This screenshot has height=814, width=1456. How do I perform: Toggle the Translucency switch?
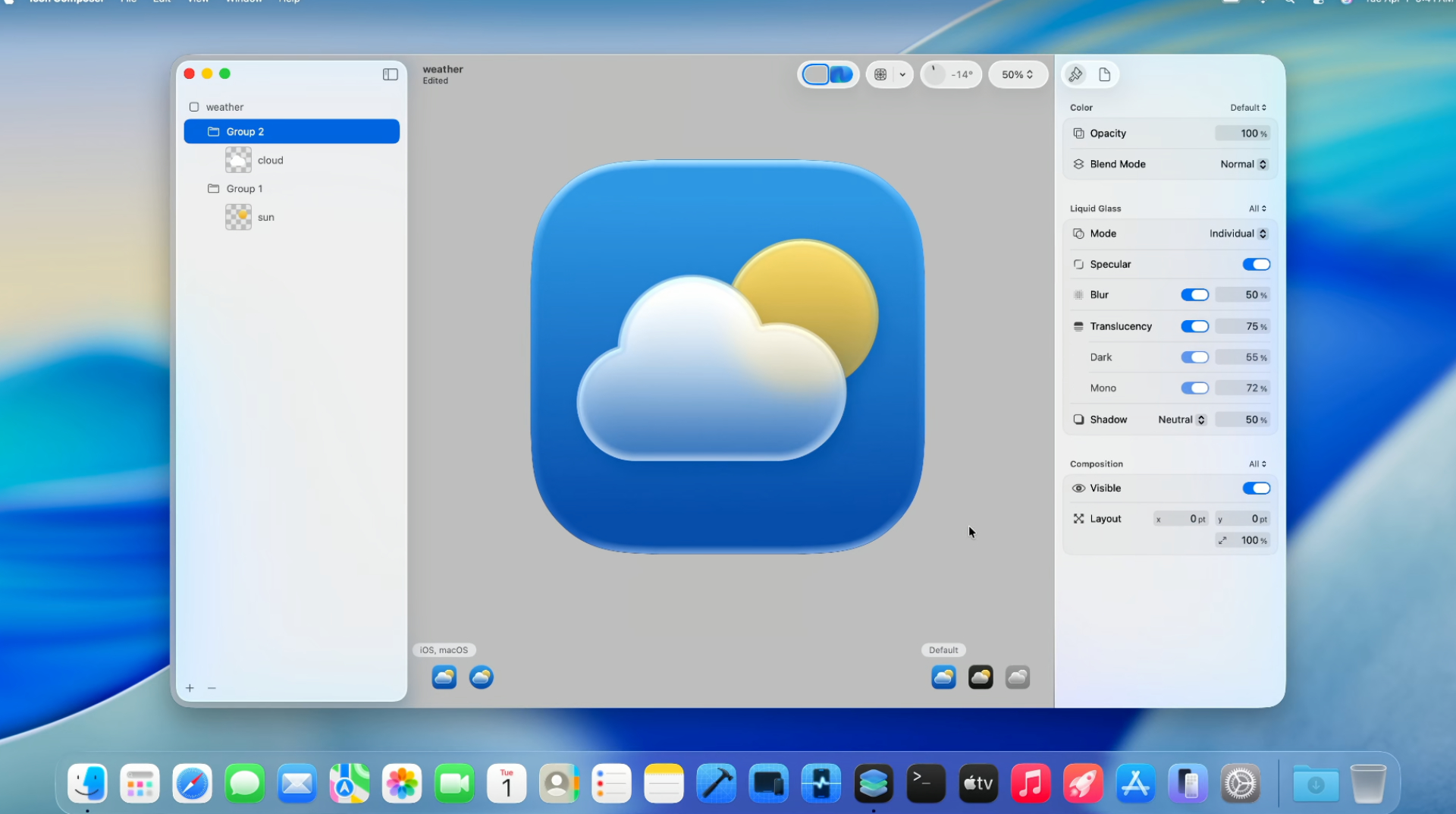click(x=1194, y=326)
